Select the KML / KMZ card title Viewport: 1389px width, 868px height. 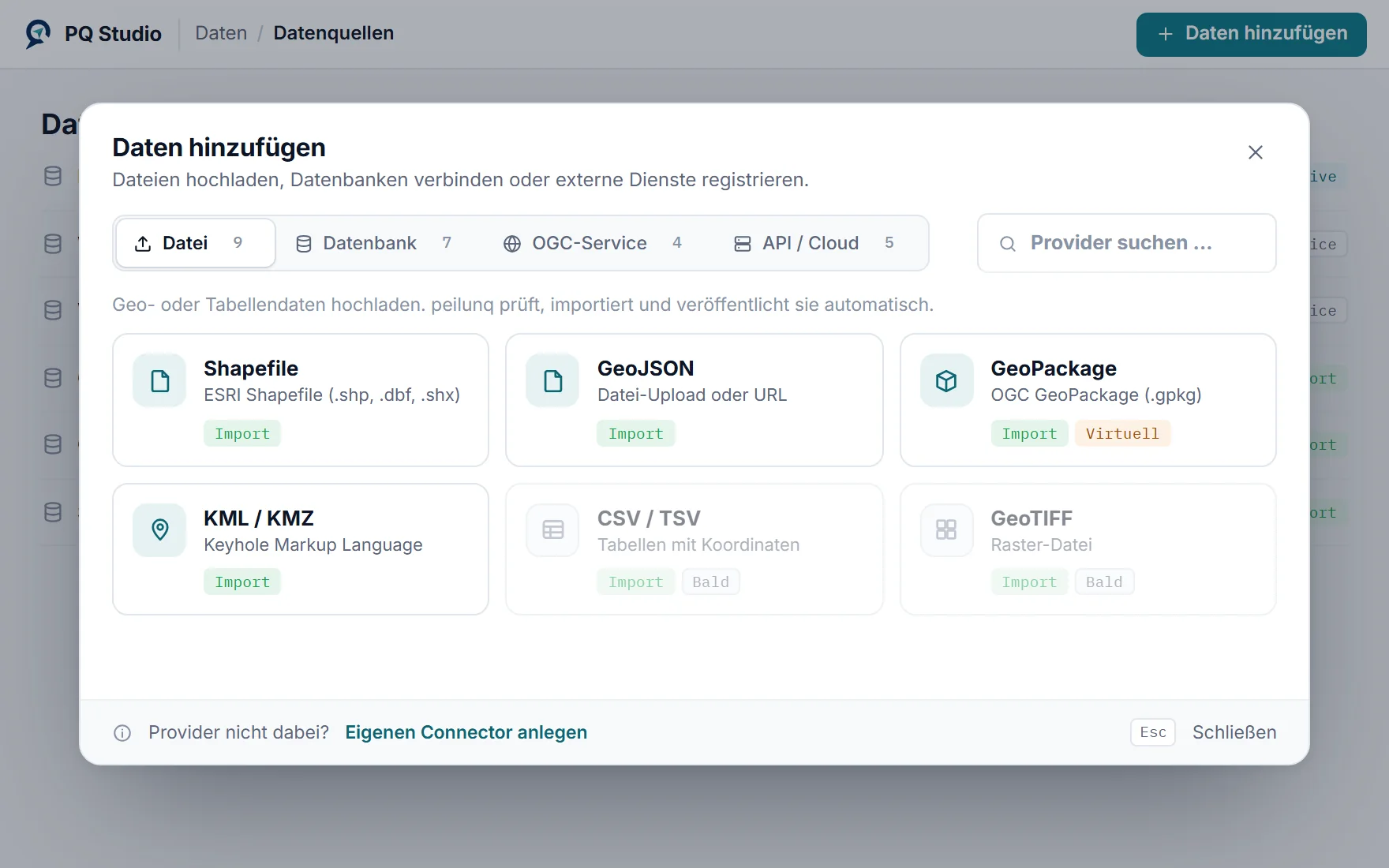(259, 518)
